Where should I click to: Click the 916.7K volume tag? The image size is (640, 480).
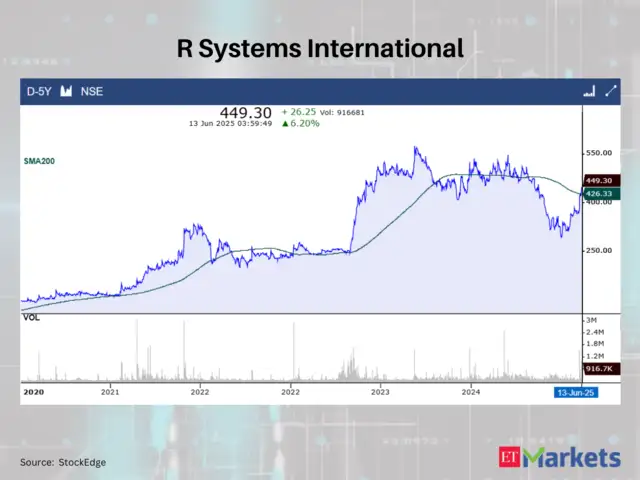602,369
